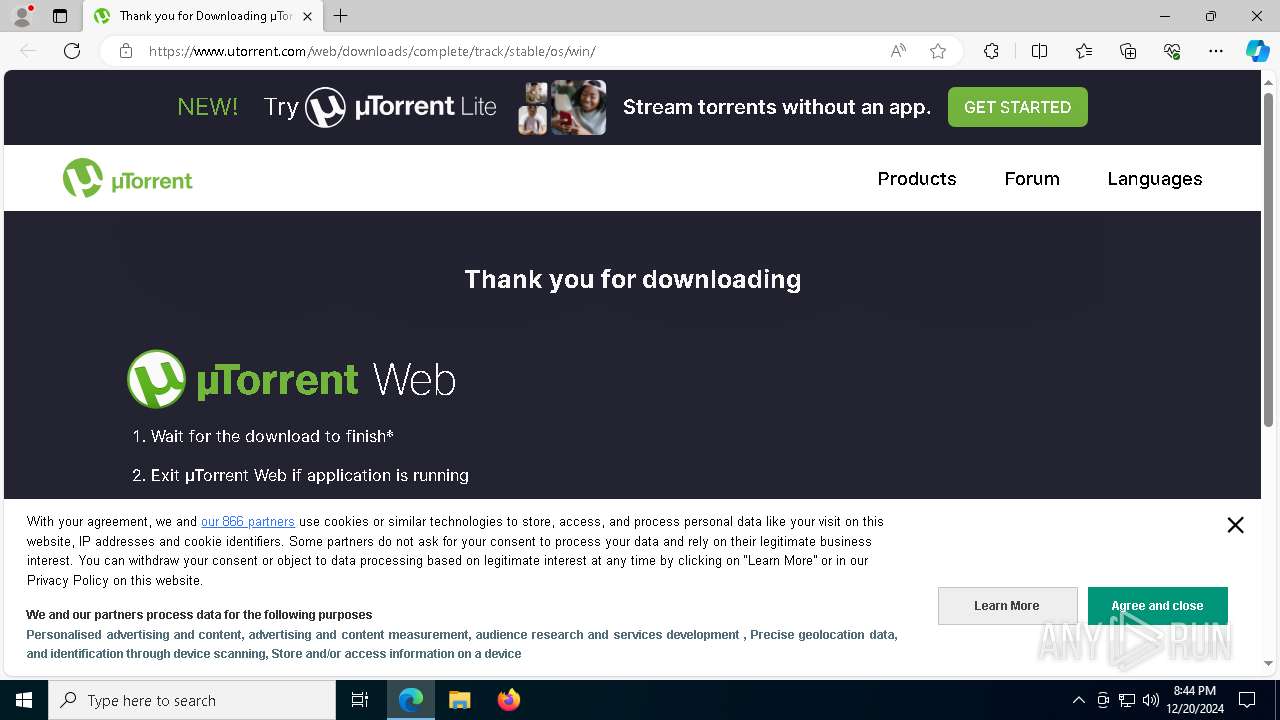This screenshot has width=1280, height=720.
Task: Go to µTorrent home logo
Action: pyautogui.click(x=127, y=179)
